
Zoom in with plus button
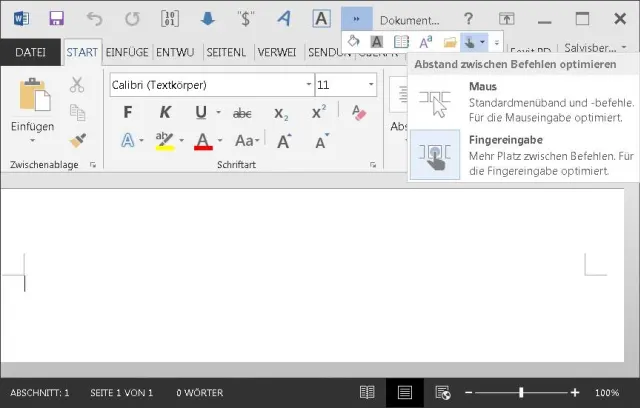pos(575,392)
